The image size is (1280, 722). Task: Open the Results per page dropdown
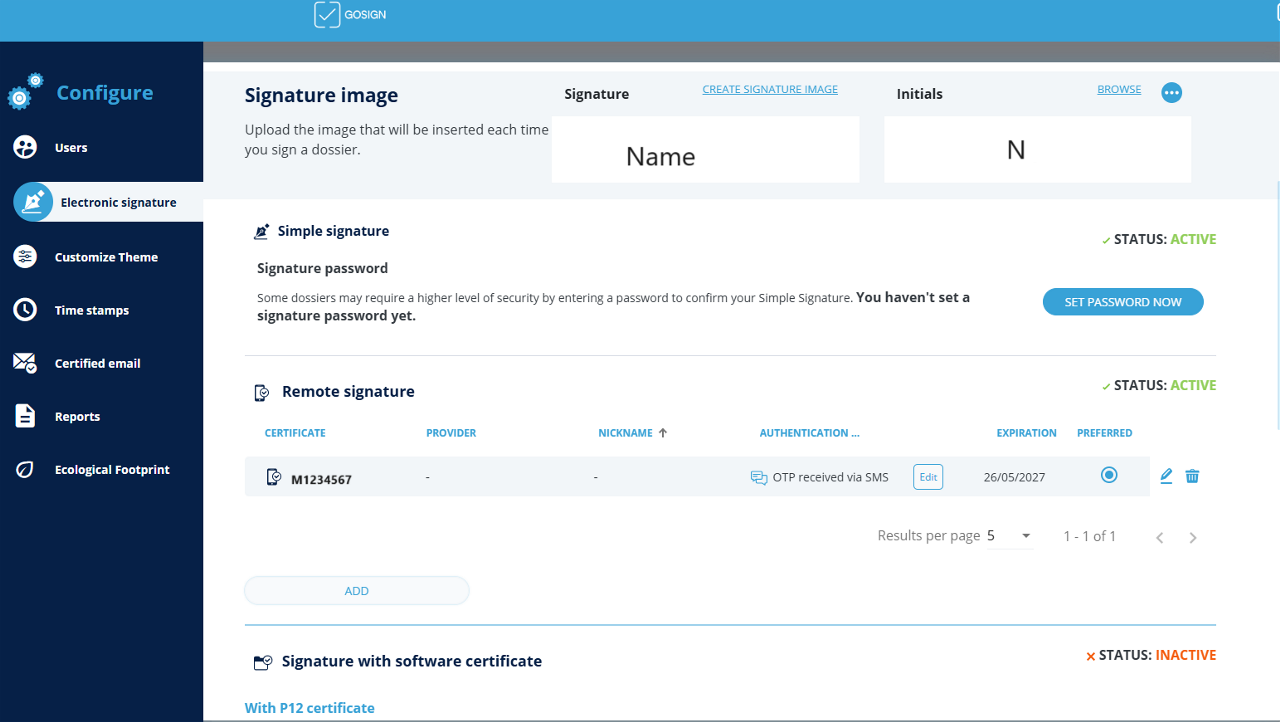tap(1010, 536)
